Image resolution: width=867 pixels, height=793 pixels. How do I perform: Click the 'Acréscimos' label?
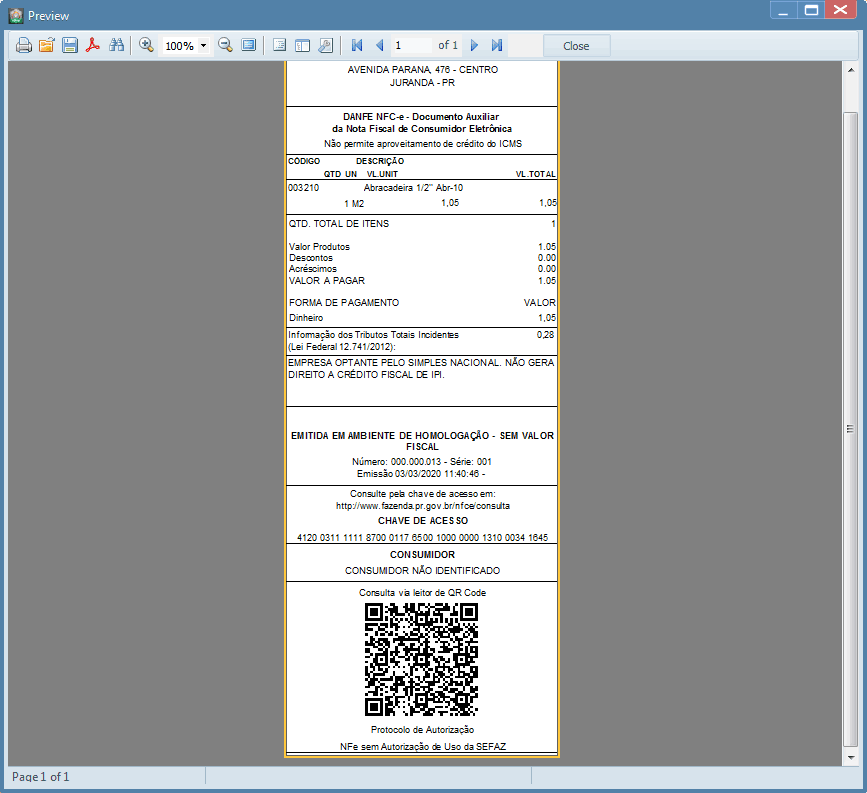312,269
